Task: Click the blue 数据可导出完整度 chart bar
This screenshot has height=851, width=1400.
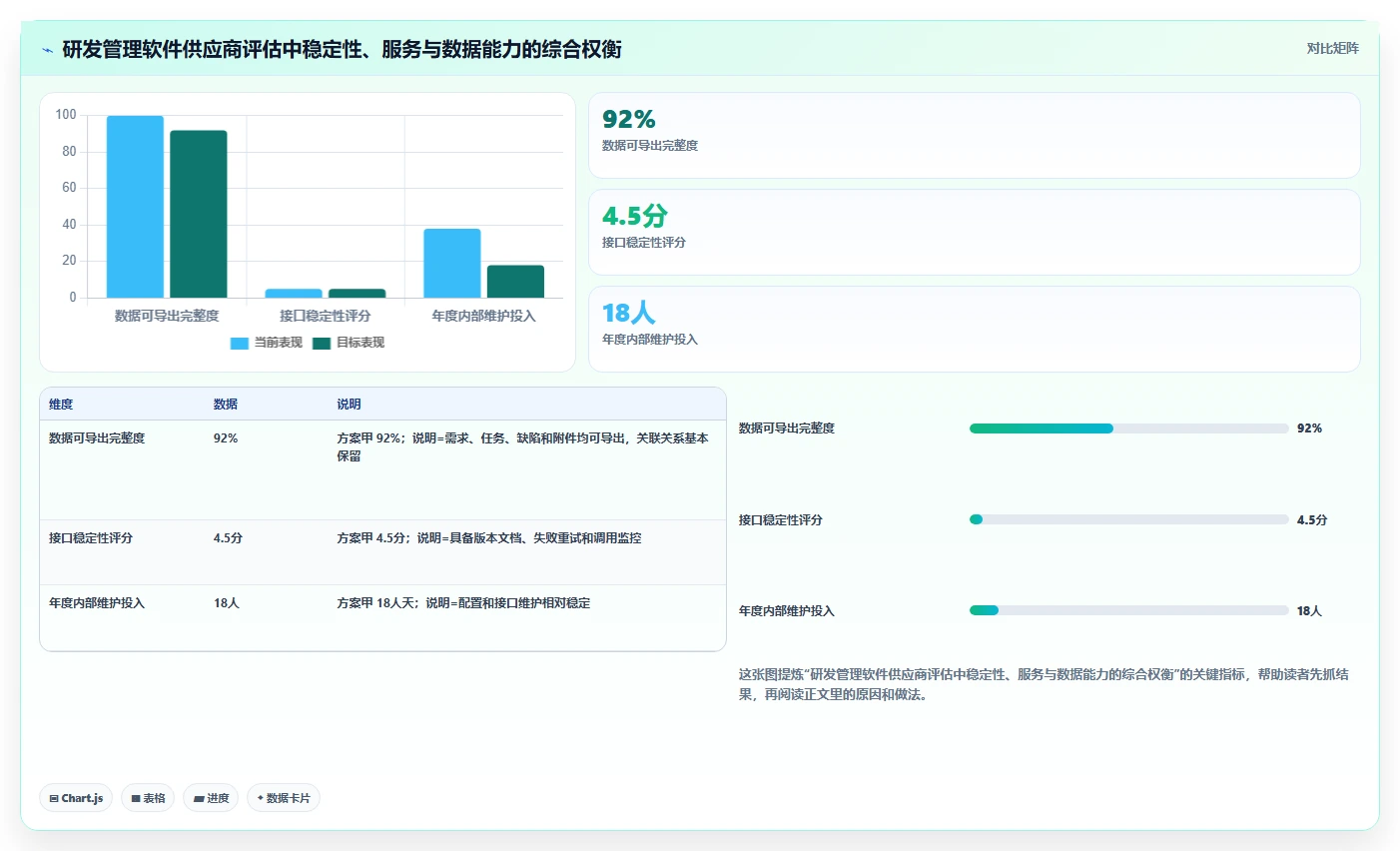Action: (135, 207)
